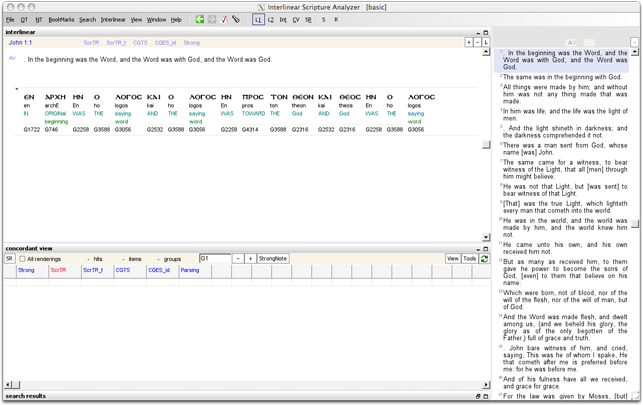Click the green refresh icon in concordant view
The width and height of the screenshot is (643, 405).
click(x=485, y=258)
